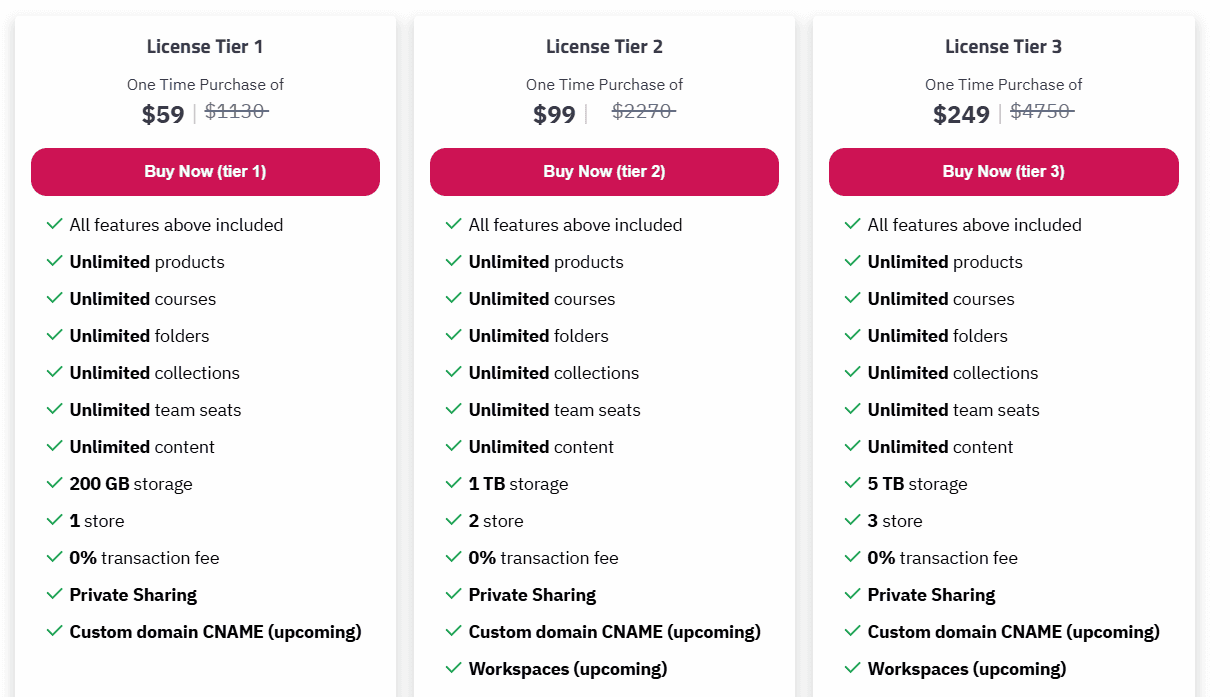1230x697 pixels.
Task: Click the checkmark next to 5 TB storage
Action: [853, 483]
